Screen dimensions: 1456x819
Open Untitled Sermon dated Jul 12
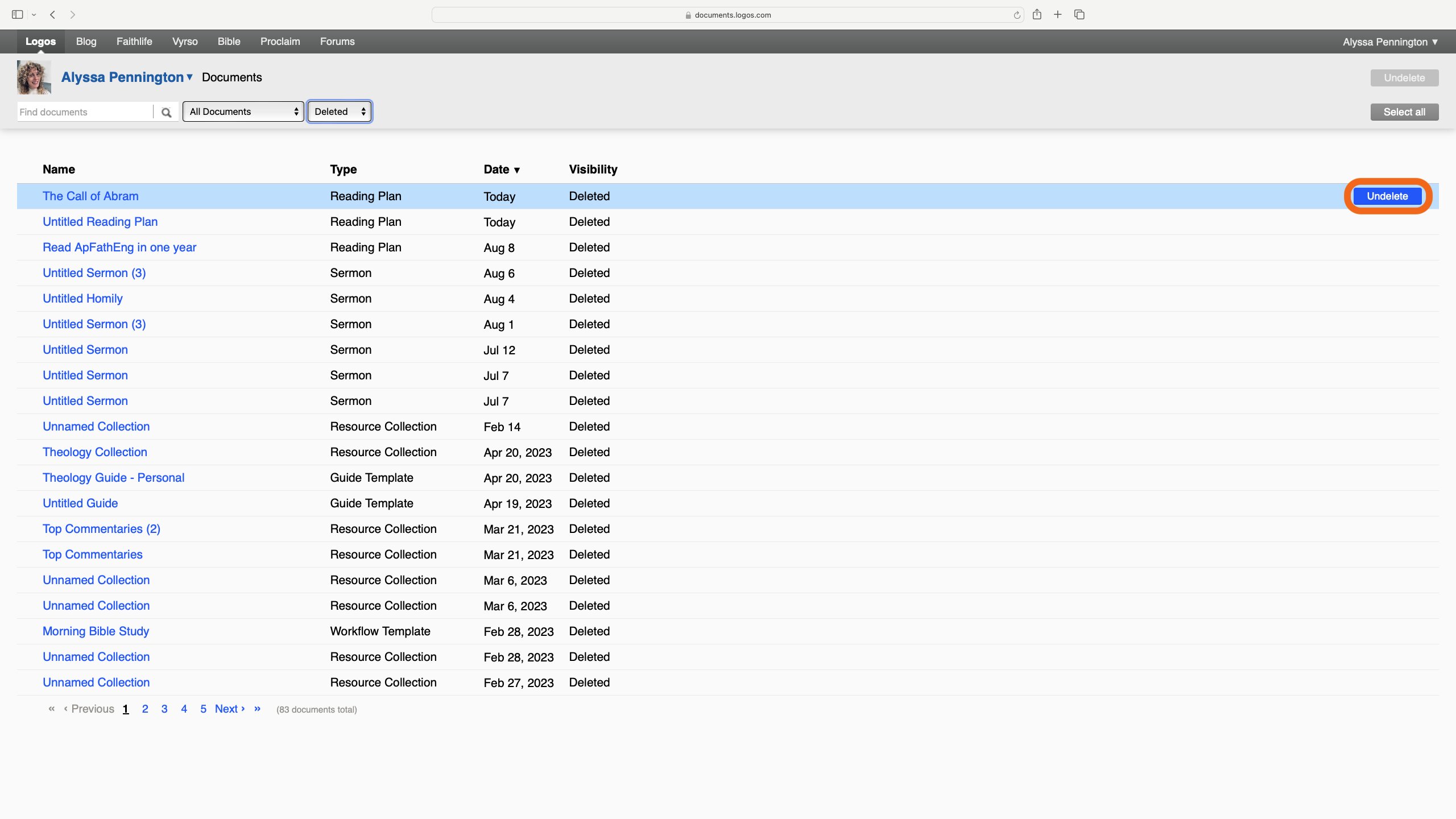85,350
